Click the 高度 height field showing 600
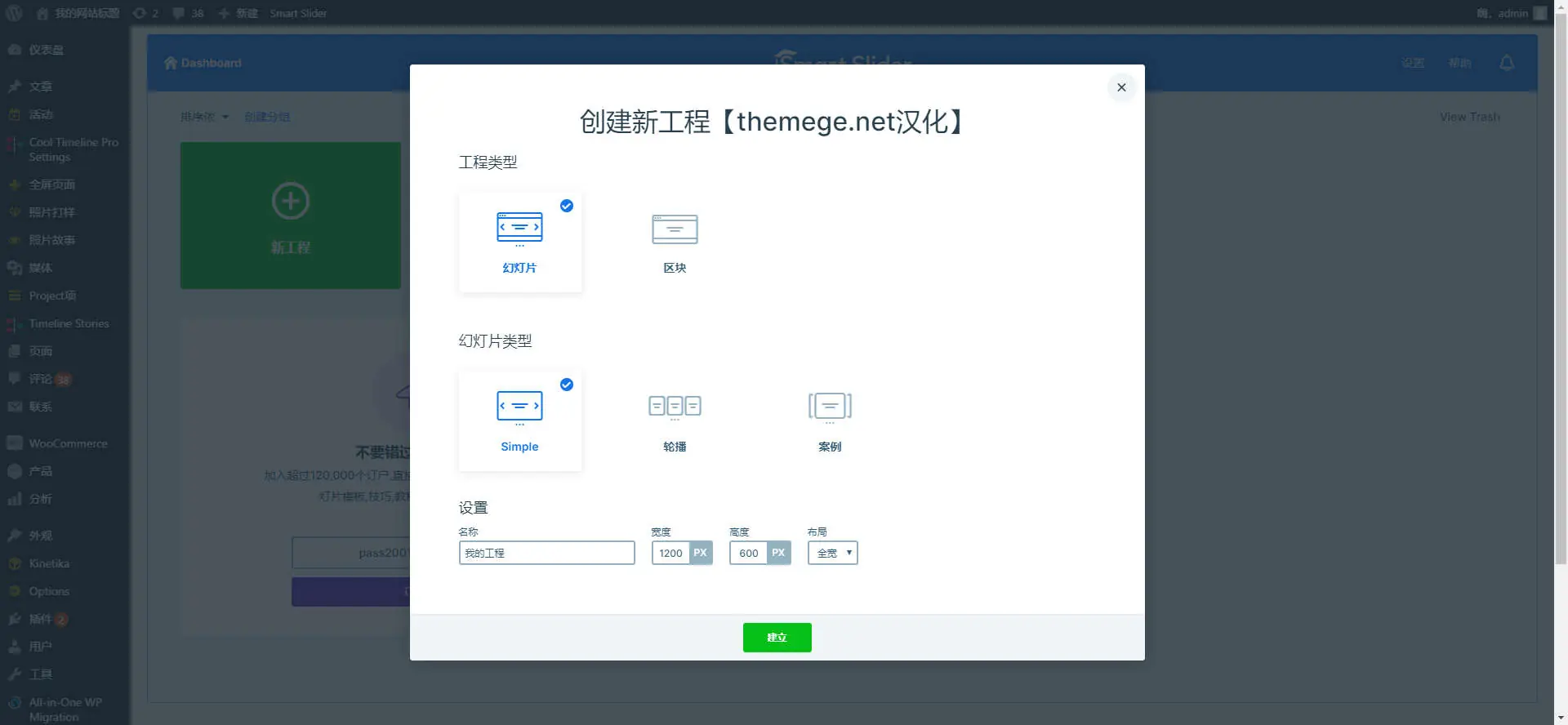 (x=749, y=553)
